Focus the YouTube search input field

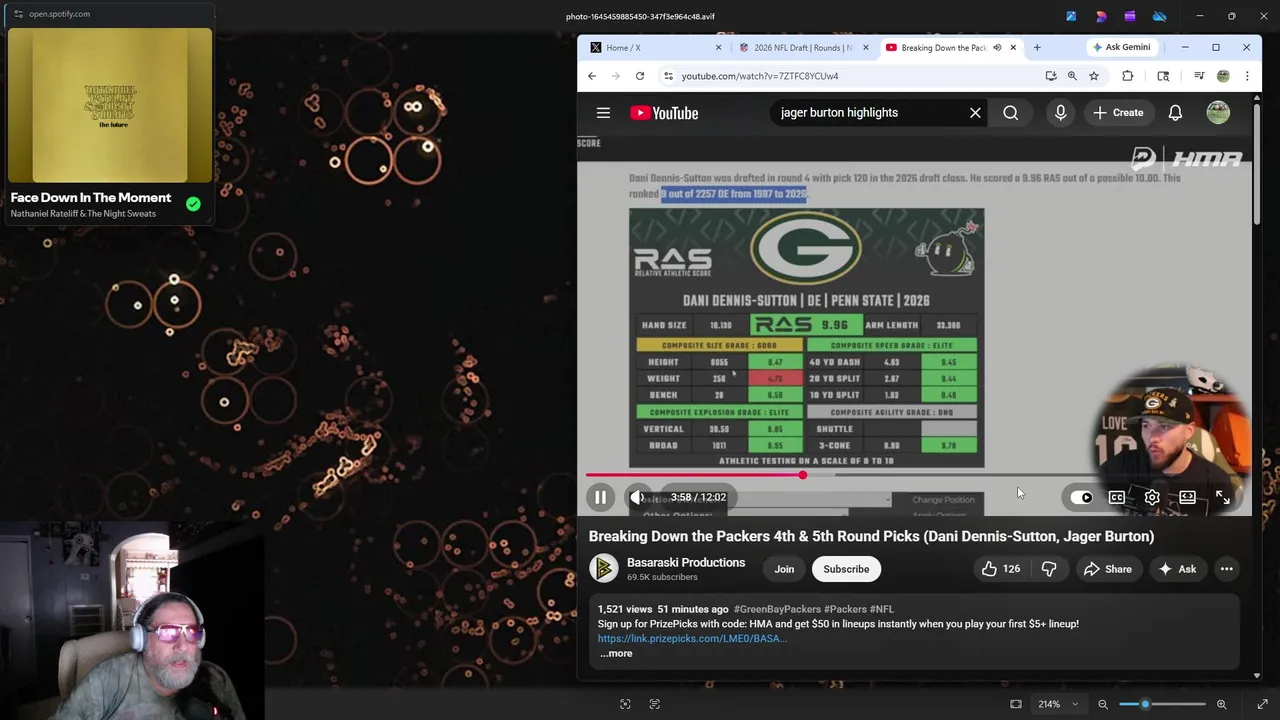(x=868, y=113)
